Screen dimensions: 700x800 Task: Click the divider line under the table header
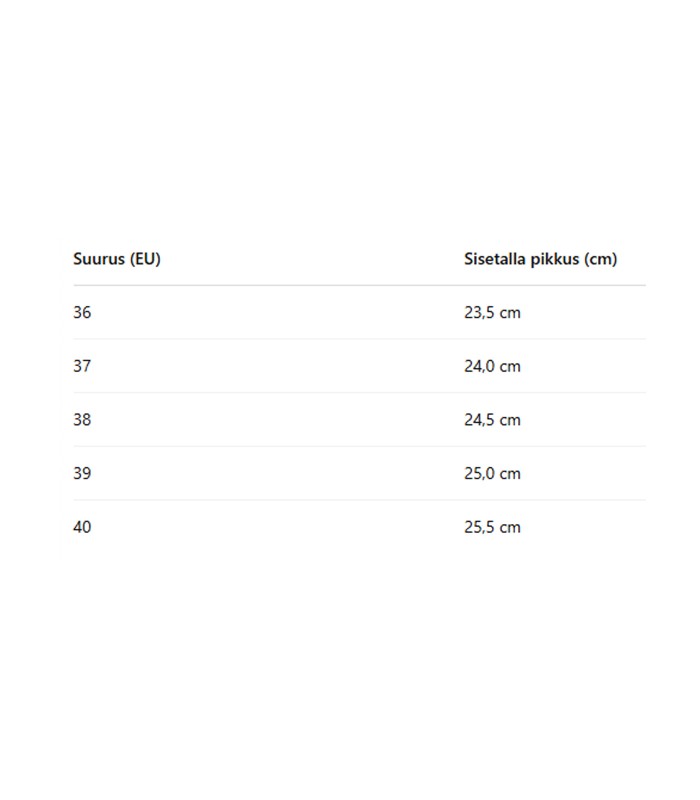coord(359,286)
